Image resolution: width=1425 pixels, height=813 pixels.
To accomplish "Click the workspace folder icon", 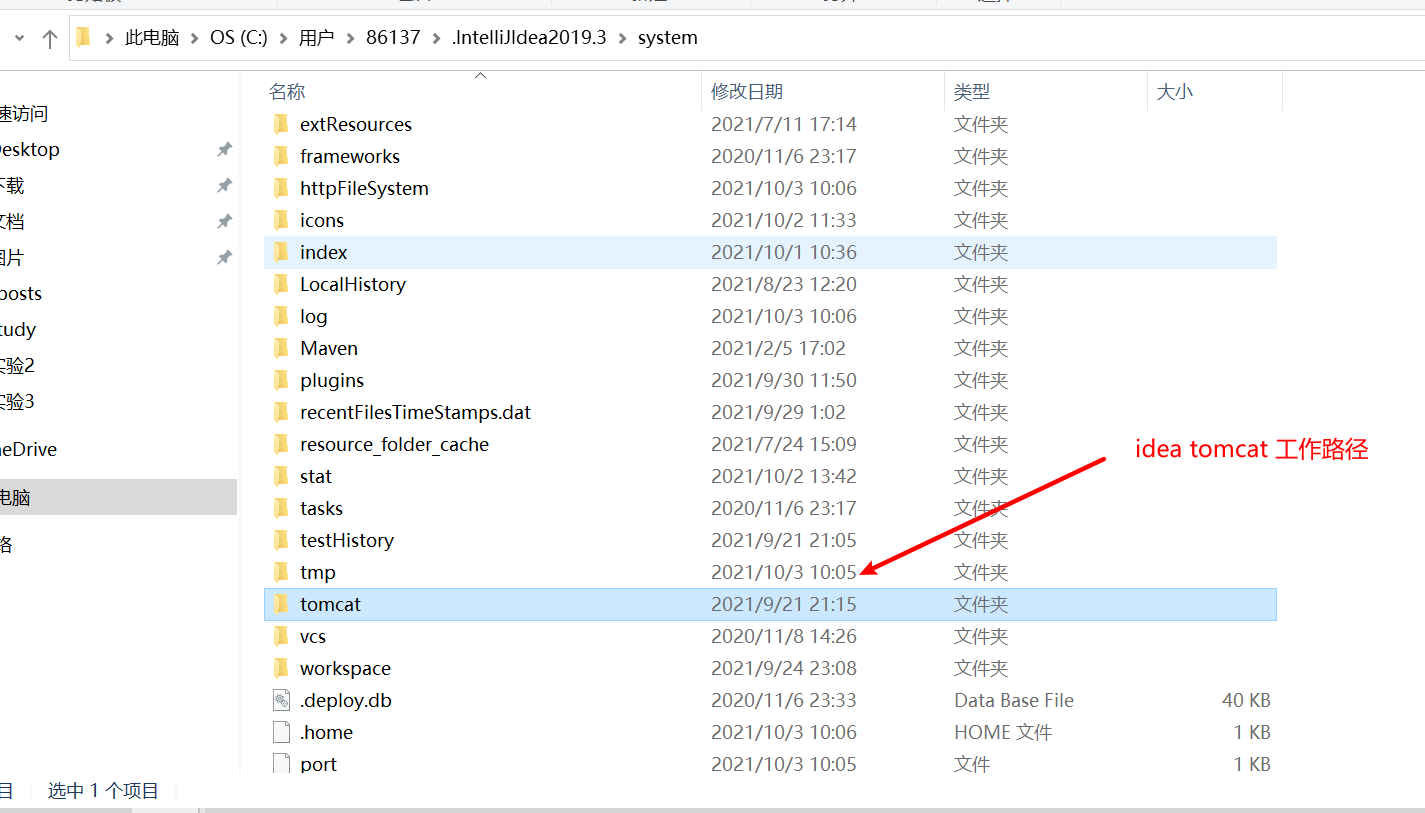I will pos(281,668).
